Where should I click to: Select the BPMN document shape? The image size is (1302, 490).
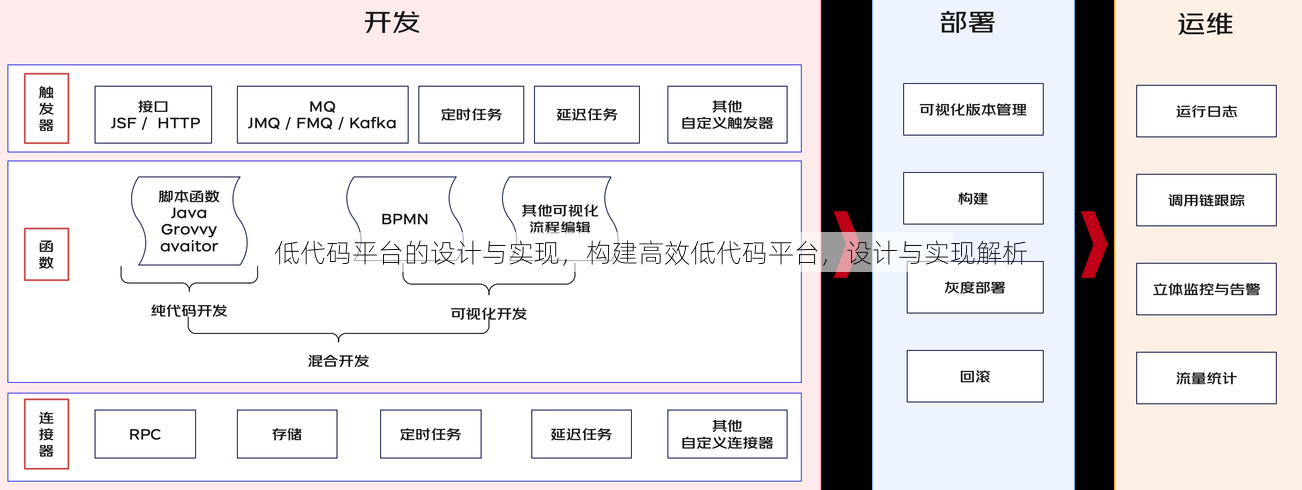(404, 218)
